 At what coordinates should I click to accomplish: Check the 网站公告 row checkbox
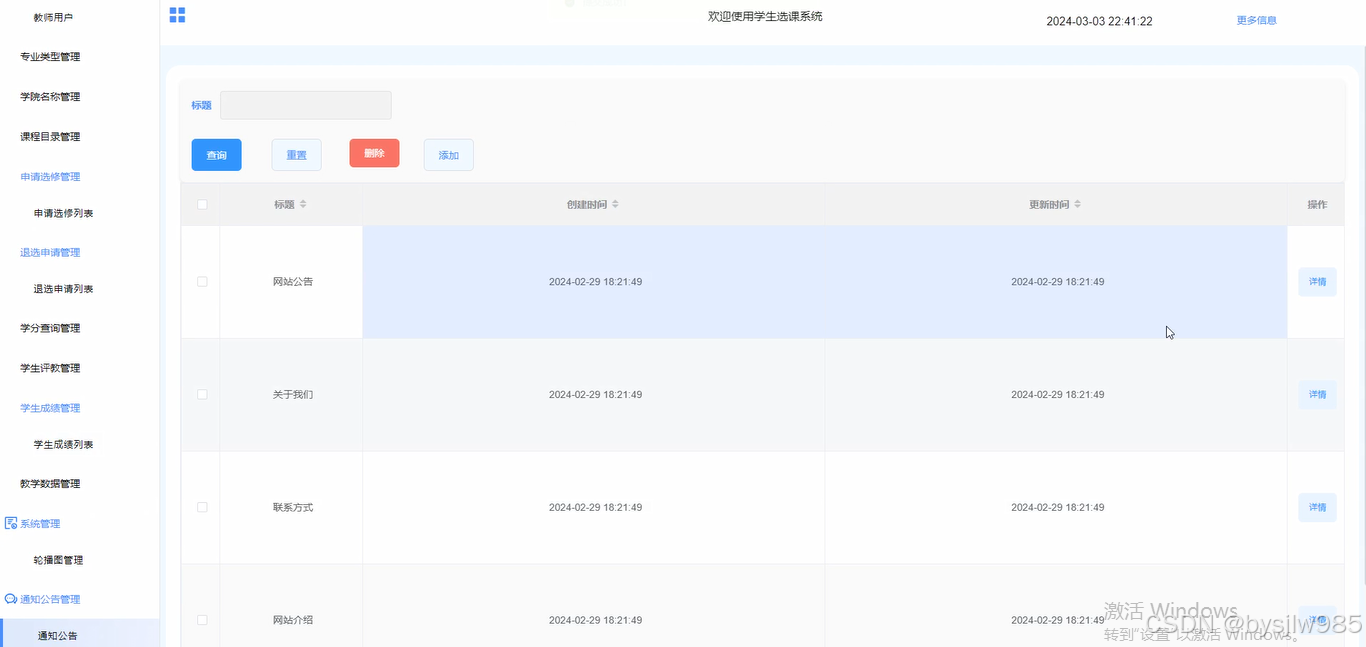point(202,282)
